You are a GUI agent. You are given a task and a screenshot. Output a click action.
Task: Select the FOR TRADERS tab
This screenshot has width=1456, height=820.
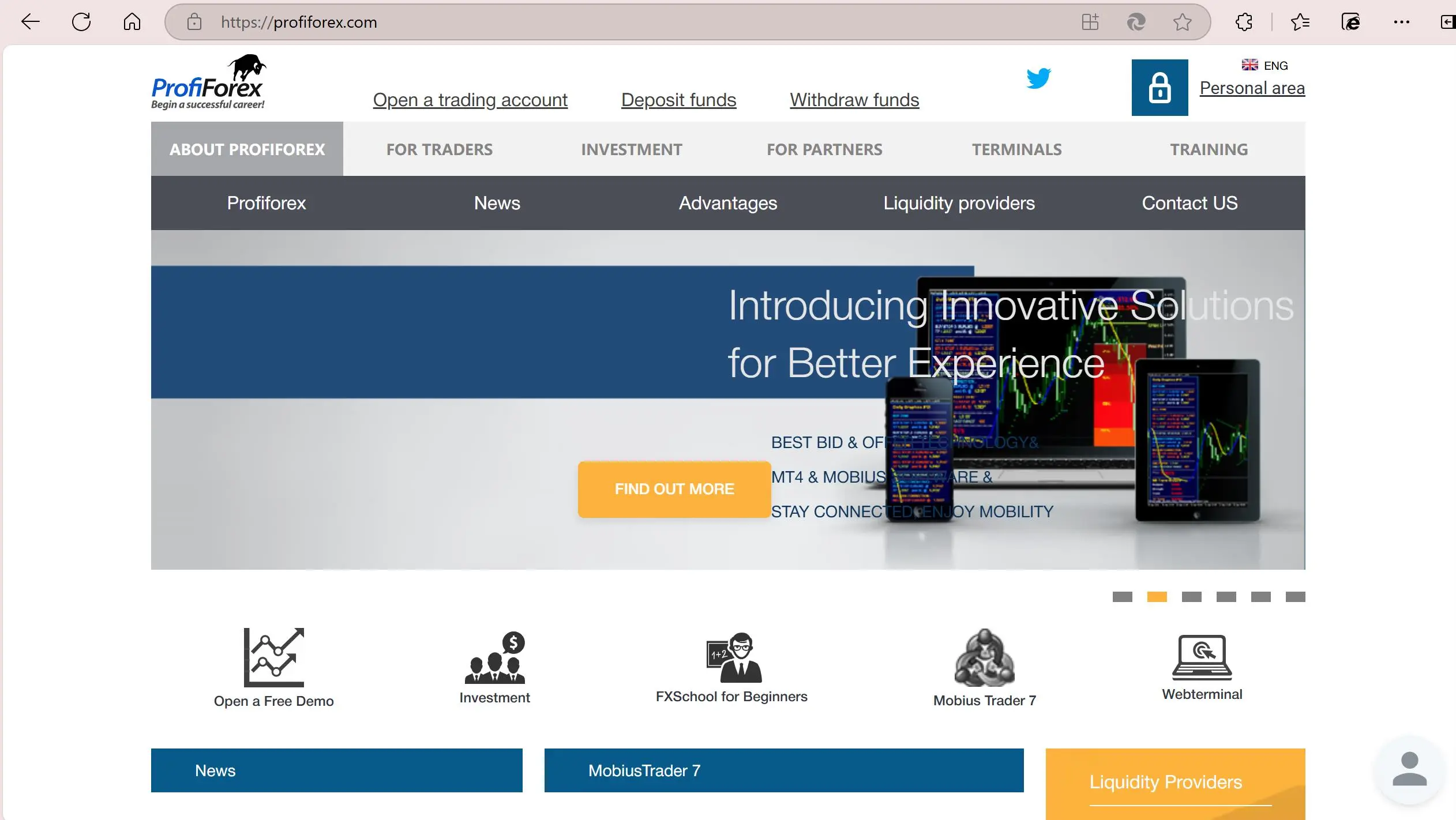click(440, 149)
